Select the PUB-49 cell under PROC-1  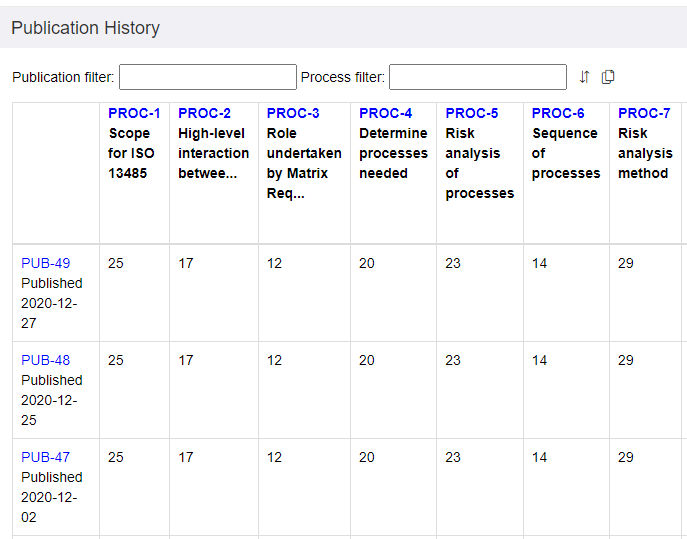coord(116,263)
